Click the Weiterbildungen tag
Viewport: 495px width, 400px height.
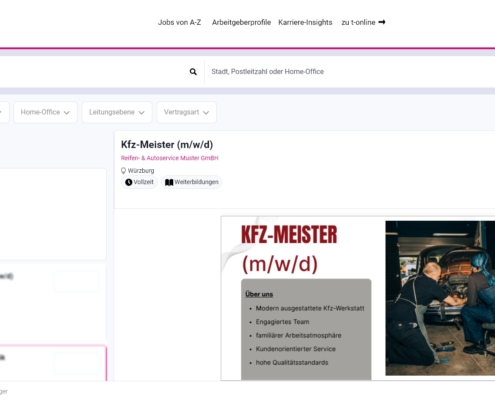pyautogui.click(x=192, y=182)
